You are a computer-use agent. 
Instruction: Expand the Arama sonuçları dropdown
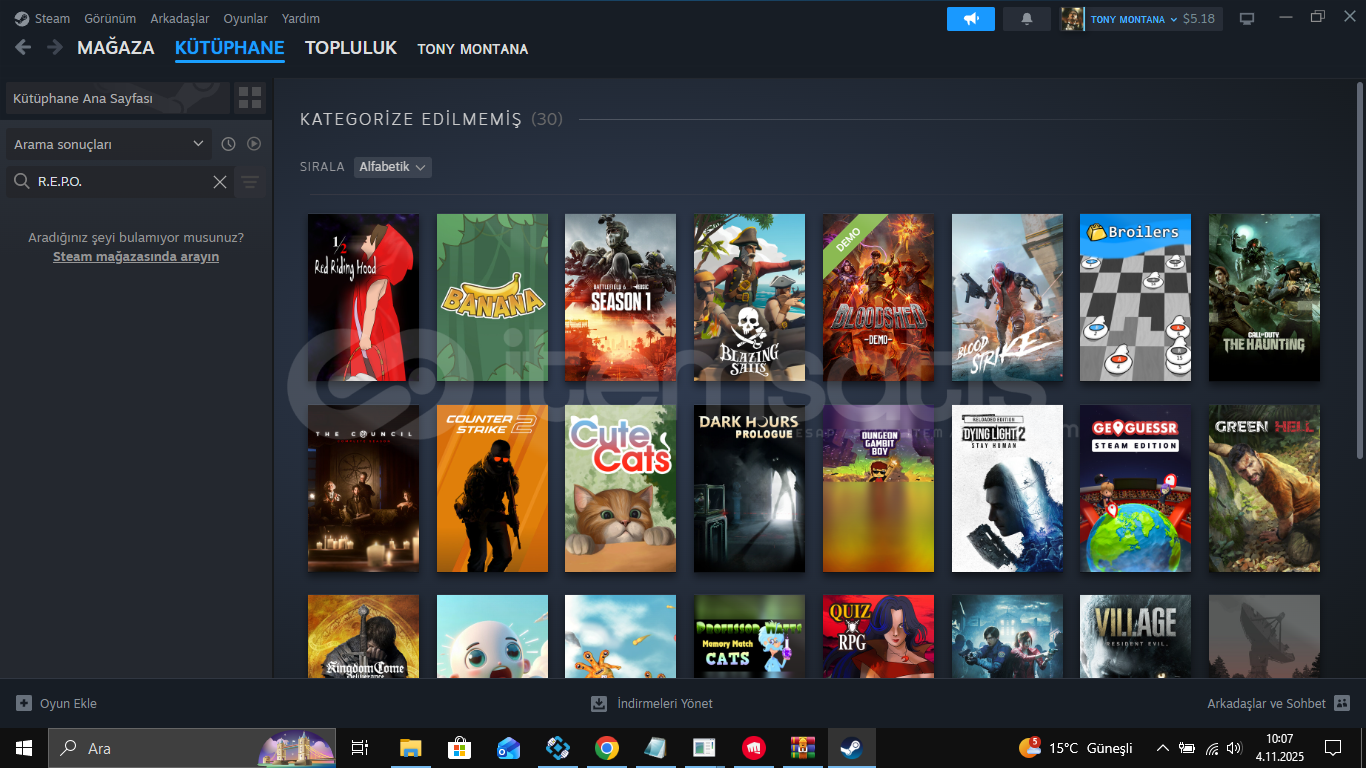pos(197,144)
